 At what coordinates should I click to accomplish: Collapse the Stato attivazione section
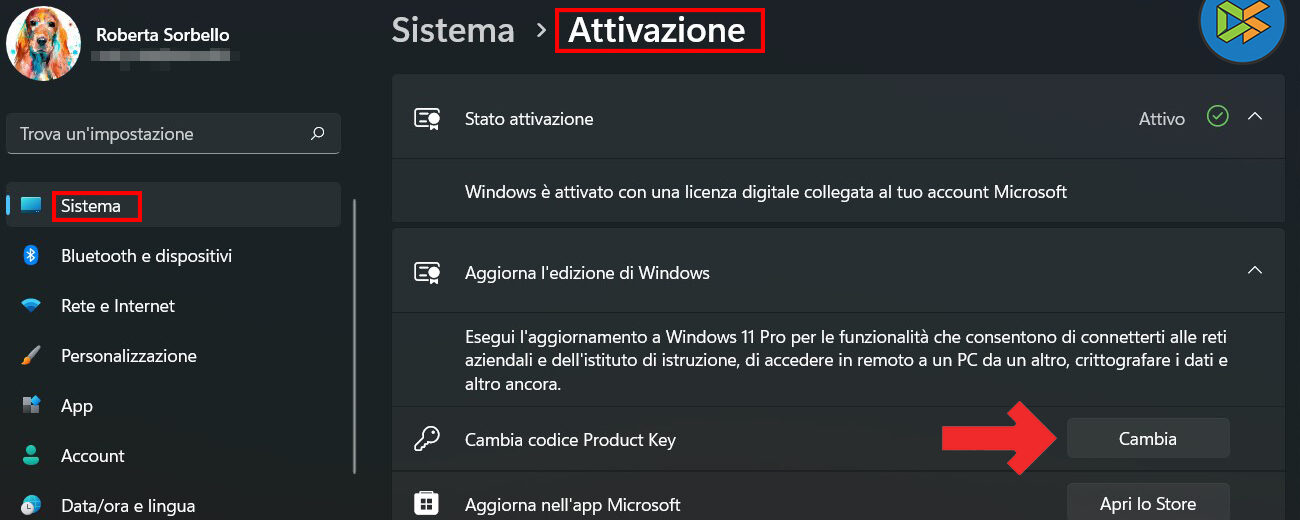pos(1255,117)
